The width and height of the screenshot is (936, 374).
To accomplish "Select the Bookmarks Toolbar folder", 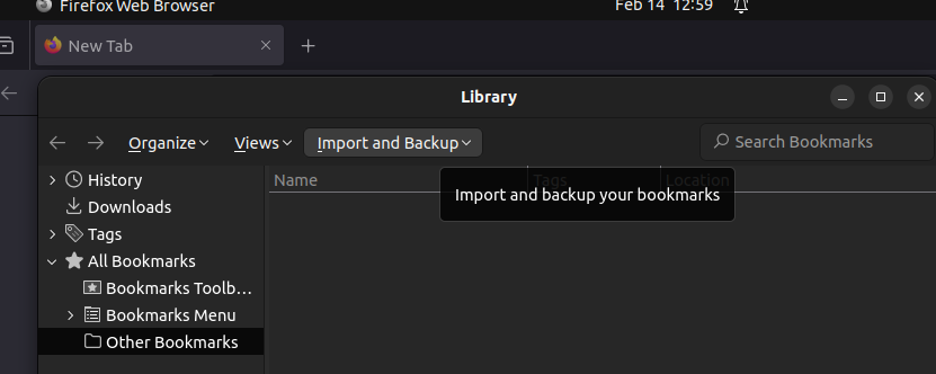I will 179,289.
